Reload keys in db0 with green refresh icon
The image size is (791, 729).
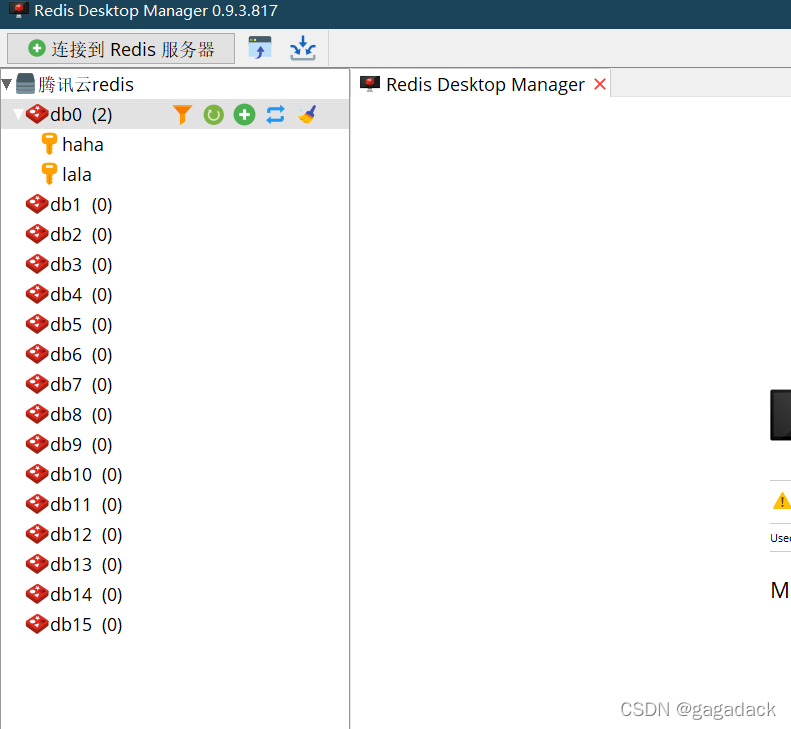click(x=213, y=115)
